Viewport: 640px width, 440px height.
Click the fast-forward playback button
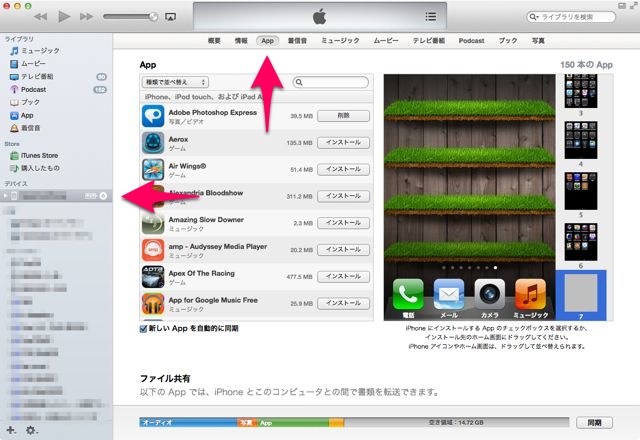[86, 17]
